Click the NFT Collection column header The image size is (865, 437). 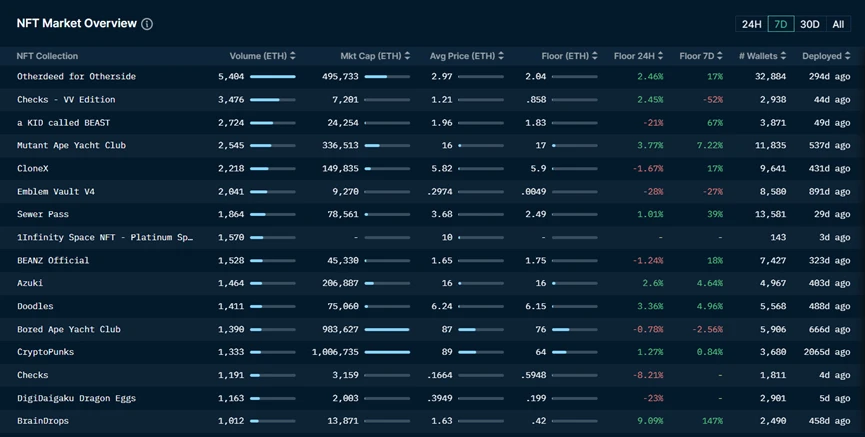tap(47, 56)
